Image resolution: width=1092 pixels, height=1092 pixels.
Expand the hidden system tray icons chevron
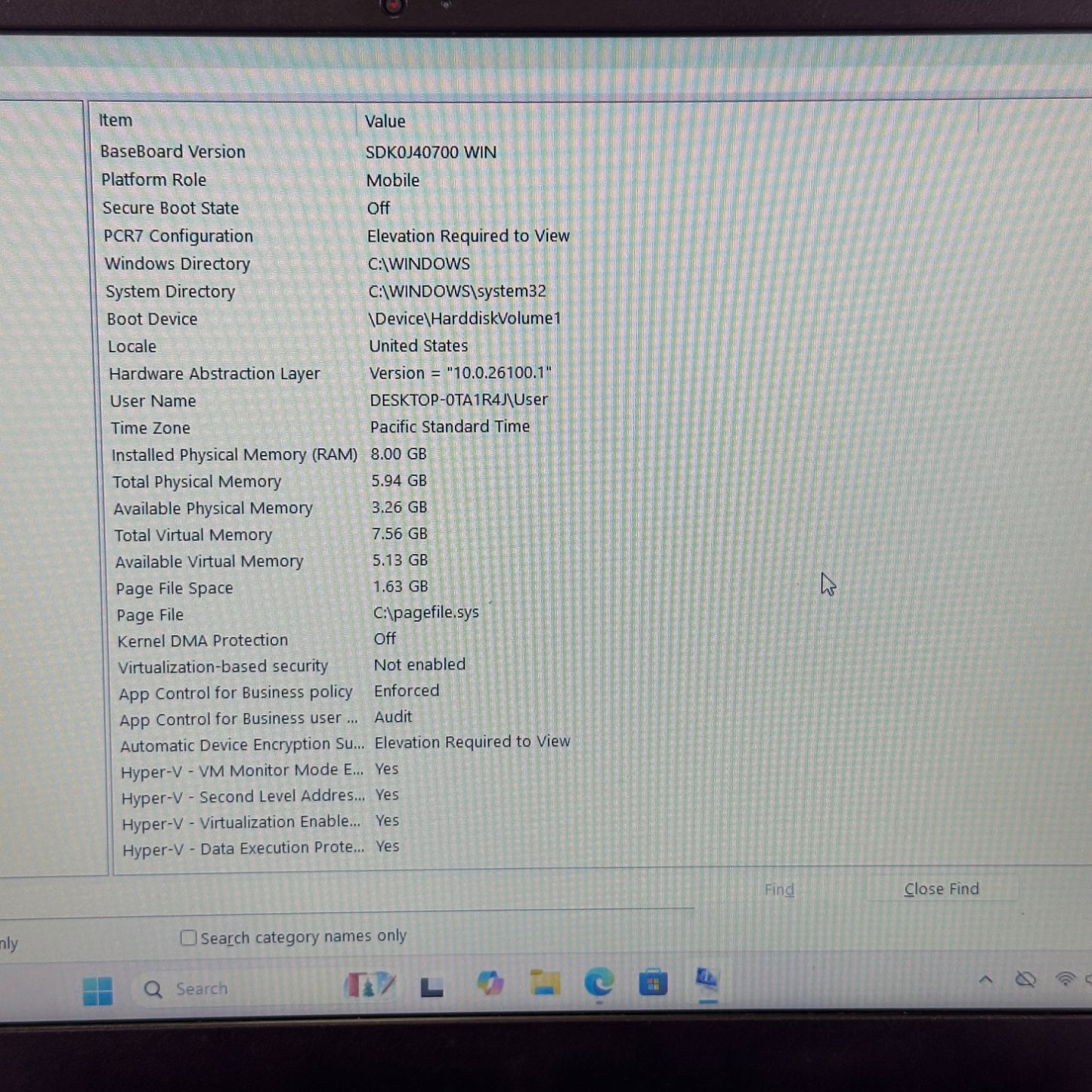(x=985, y=980)
